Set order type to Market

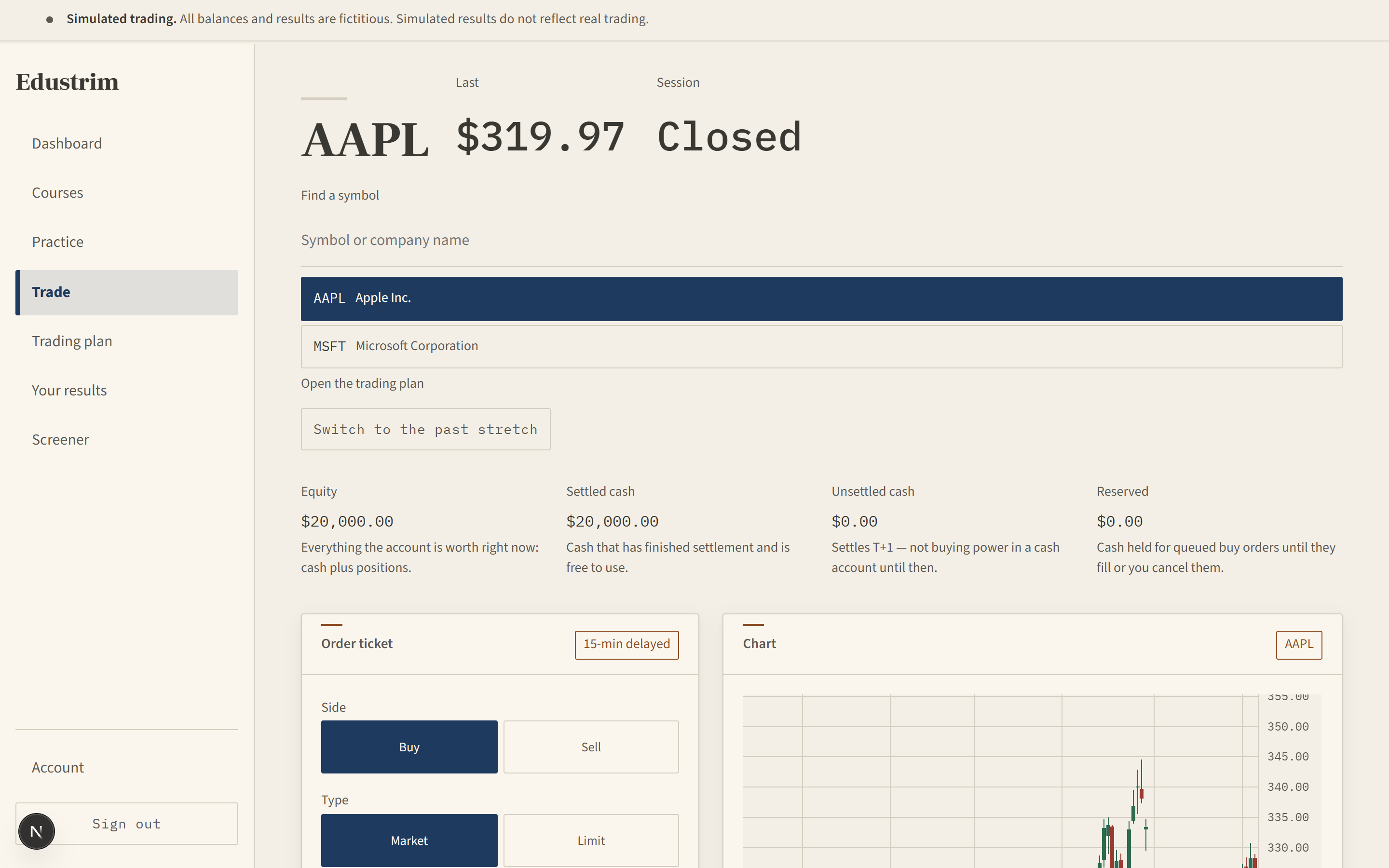pyautogui.click(x=409, y=841)
